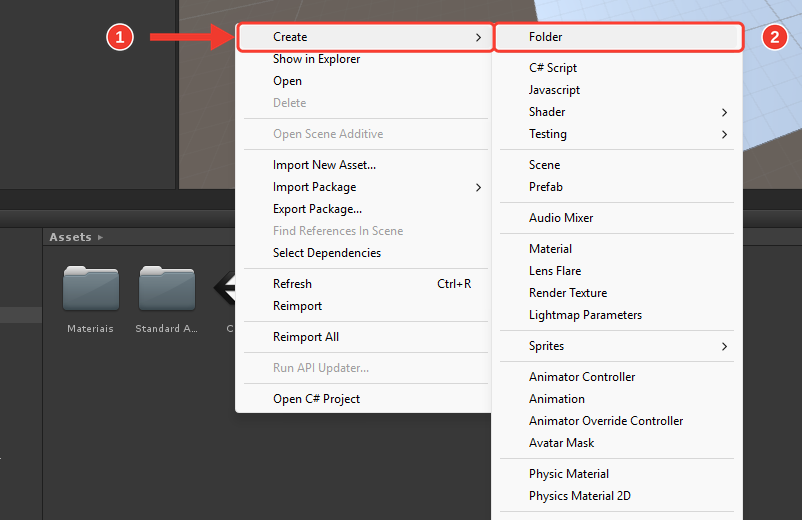Choose Import New Asset...
The height and width of the screenshot is (520, 802).
[324, 165]
